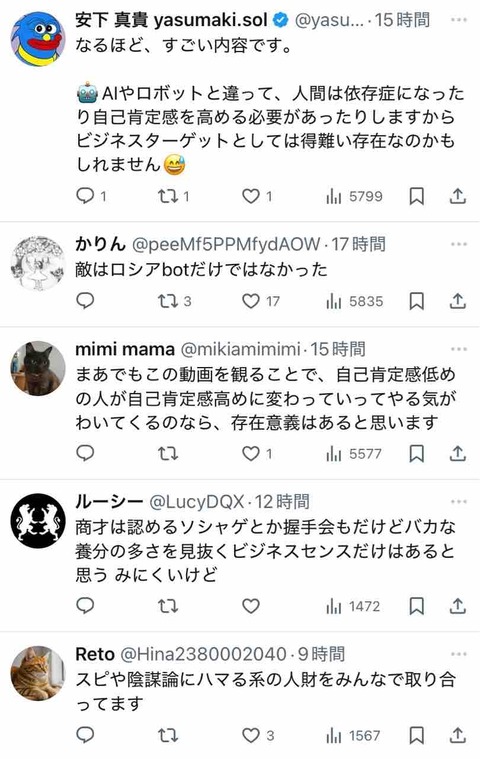
Task: Reply to yasumaki.sol's tweet
Action: point(86,196)
